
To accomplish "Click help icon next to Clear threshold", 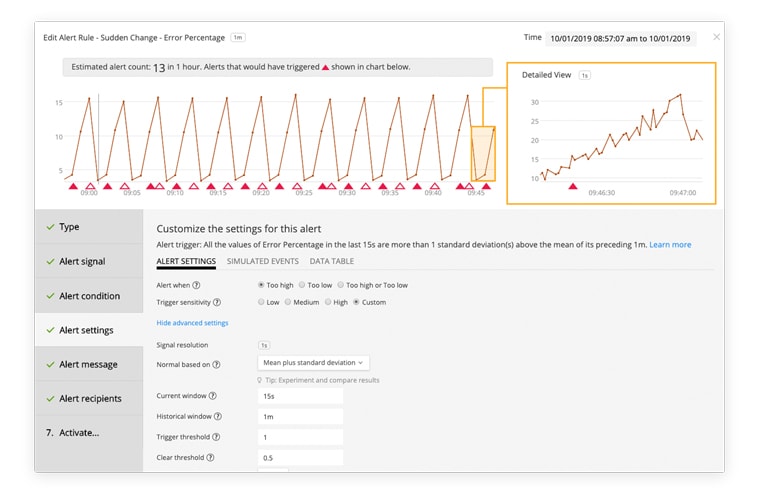I will 210,458.
